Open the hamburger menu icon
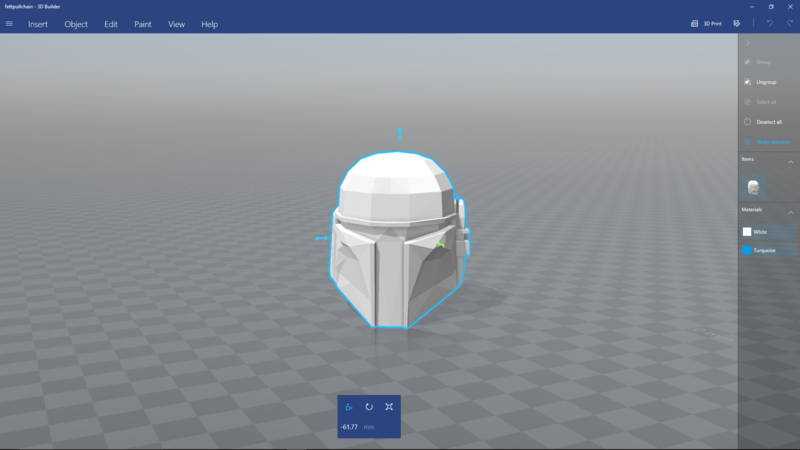The height and width of the screenshot is (450, 800). click(9, 24)
